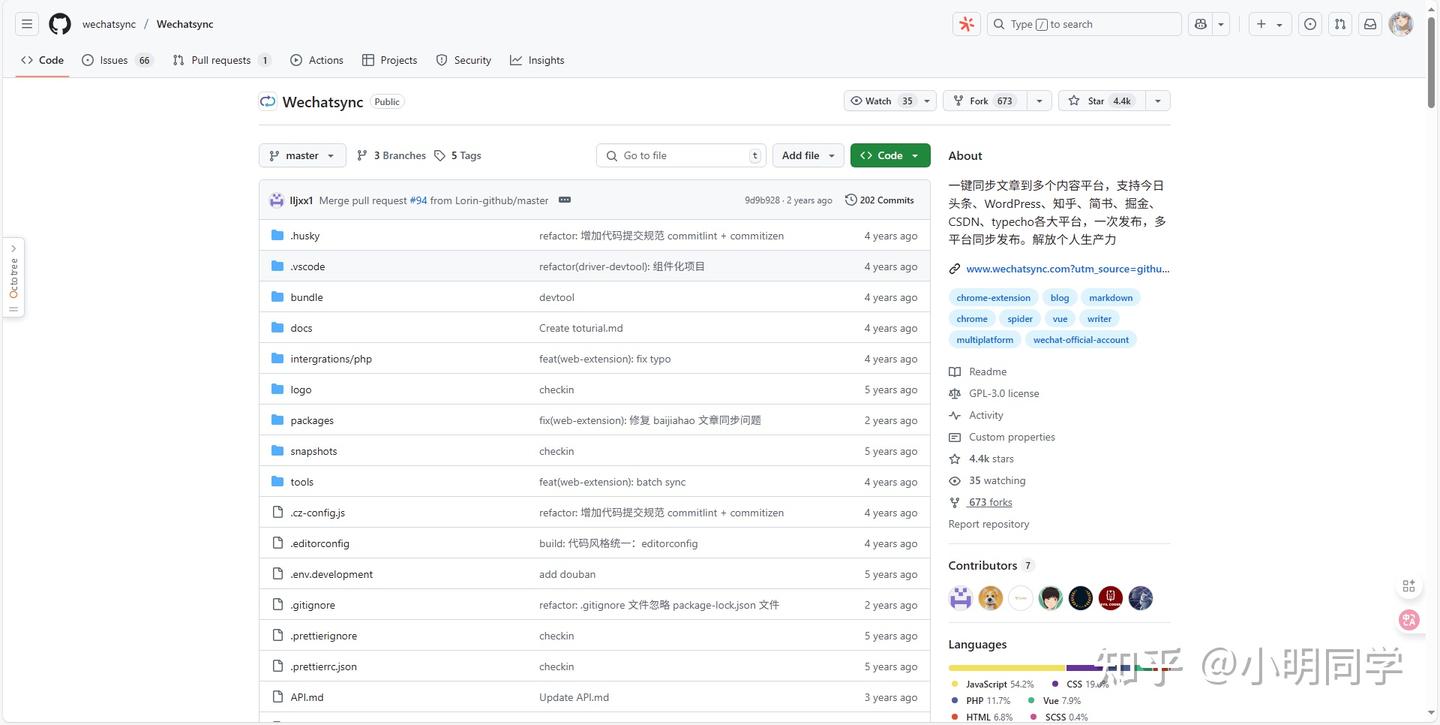Open the chrome-extension topic tag
Viewport: 1440px width, 725px height.
[991, 297]
